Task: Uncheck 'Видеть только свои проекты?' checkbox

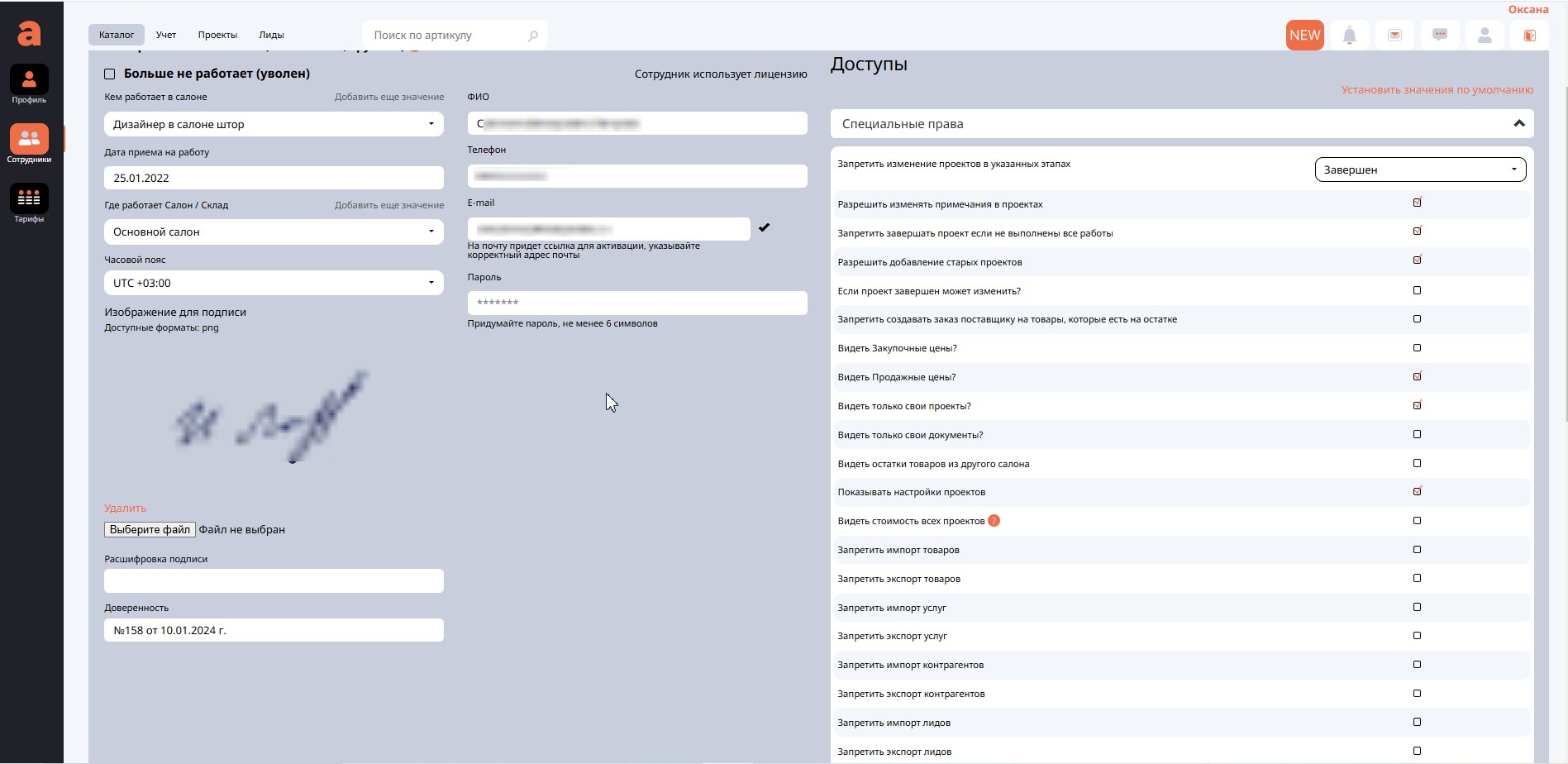Action: click(1417, 406)
